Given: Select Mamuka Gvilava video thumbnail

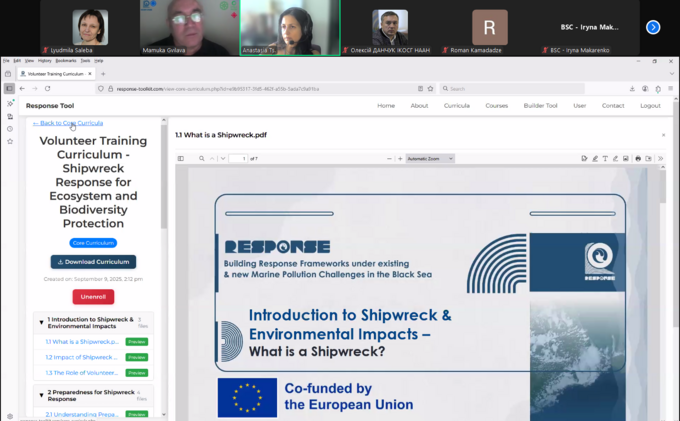Looking at the screenshot, I should pos(190,28).
